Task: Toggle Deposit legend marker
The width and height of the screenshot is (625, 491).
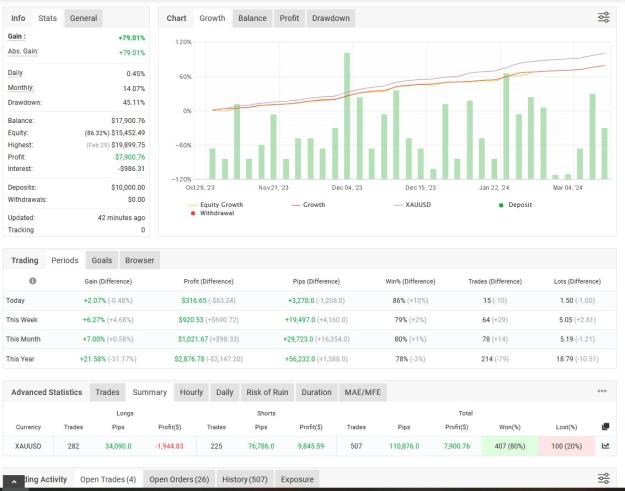Action: 515,205
